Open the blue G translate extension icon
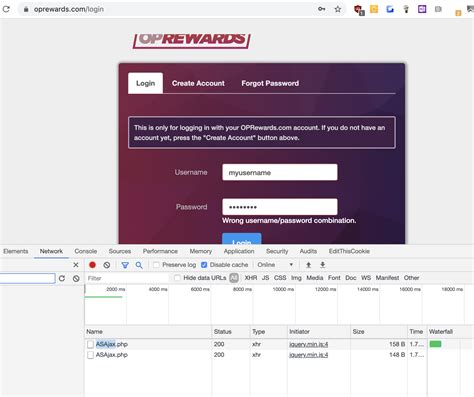The width and height of the screenshot is (474, 397). click(390, 9)
